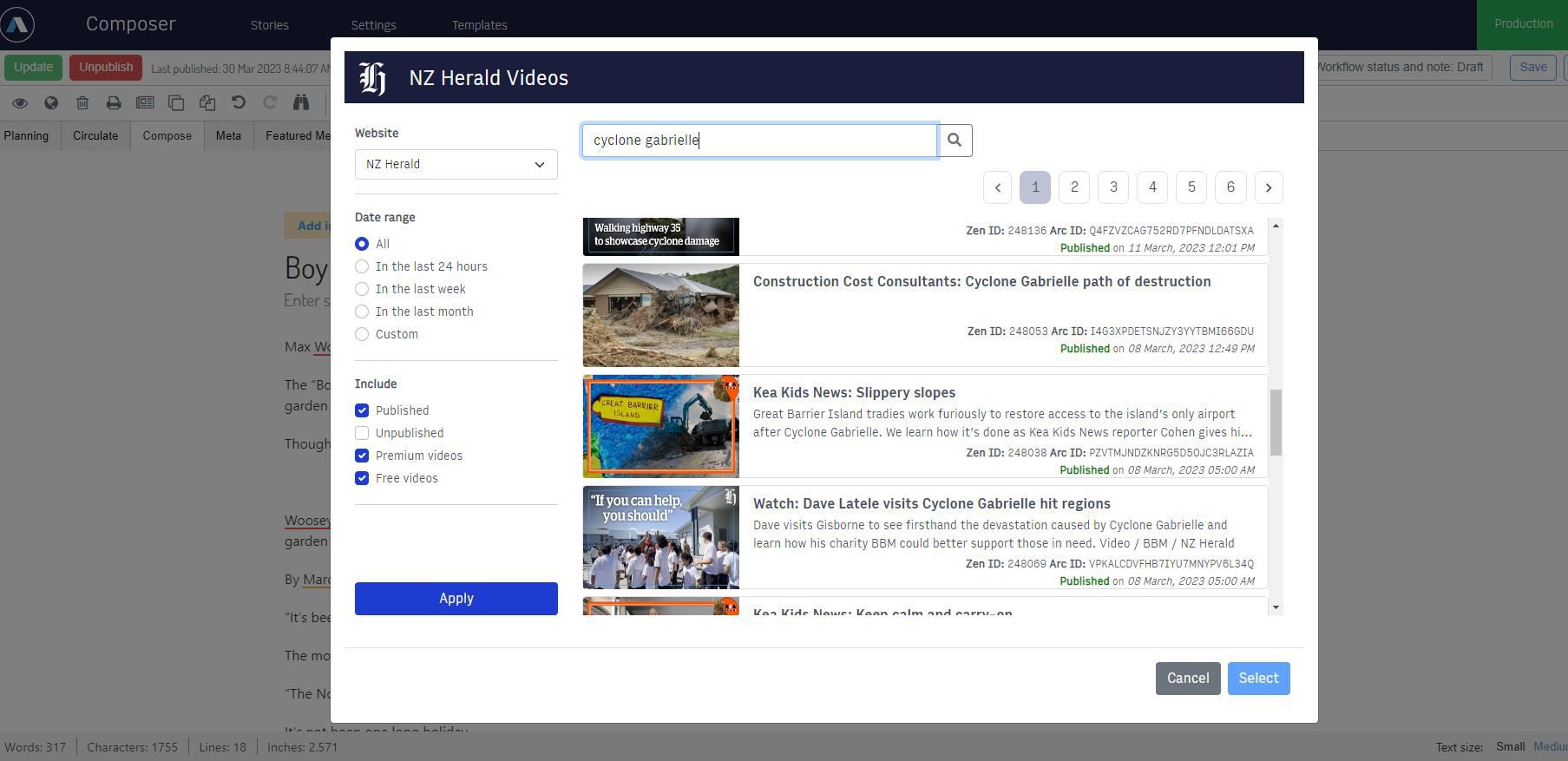This screenshot has width=1568, height=761.
Task: Click the redo arrow icon
Action: tap(270, 103)
